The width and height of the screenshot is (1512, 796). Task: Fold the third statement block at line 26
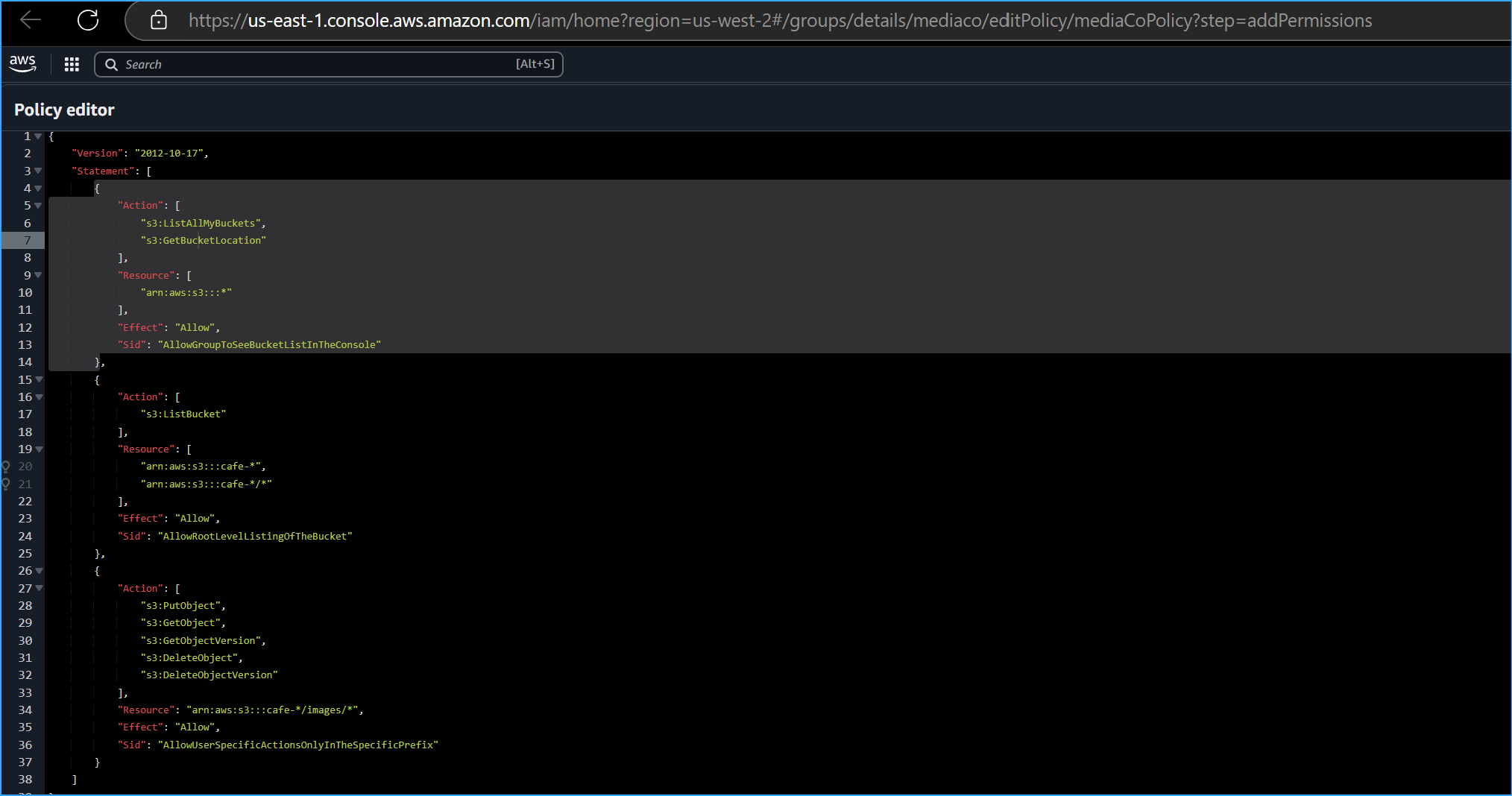[39, 571]
